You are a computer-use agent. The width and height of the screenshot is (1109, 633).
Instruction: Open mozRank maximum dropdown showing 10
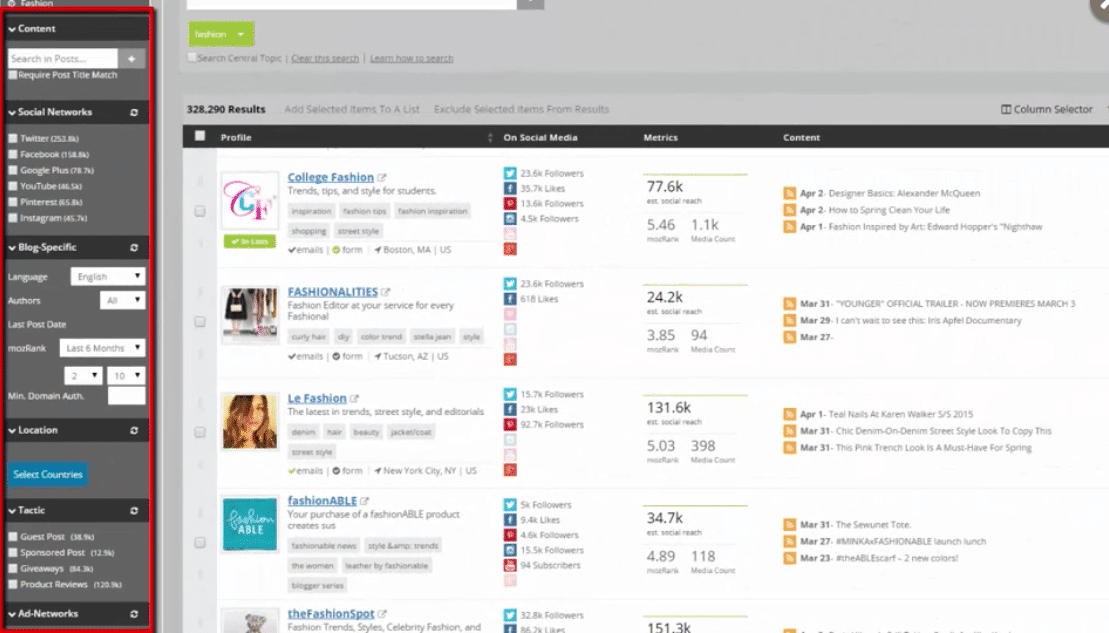tap(126, 376)
